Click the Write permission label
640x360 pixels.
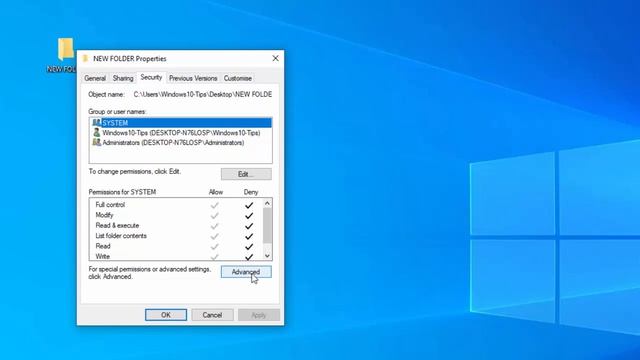102,256
